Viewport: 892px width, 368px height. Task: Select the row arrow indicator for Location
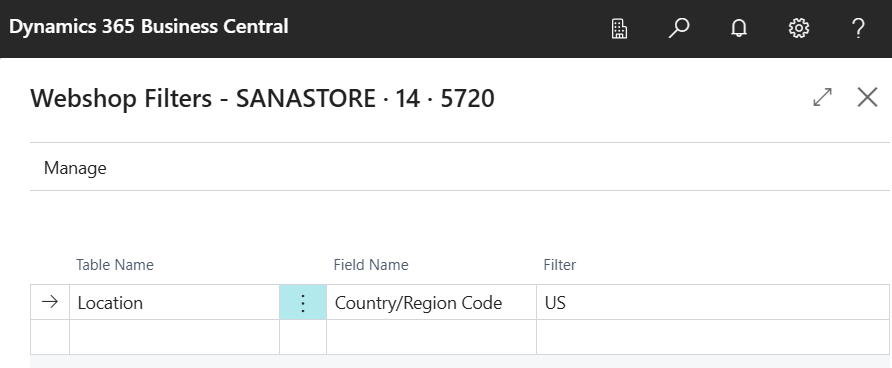pos(50,302)
